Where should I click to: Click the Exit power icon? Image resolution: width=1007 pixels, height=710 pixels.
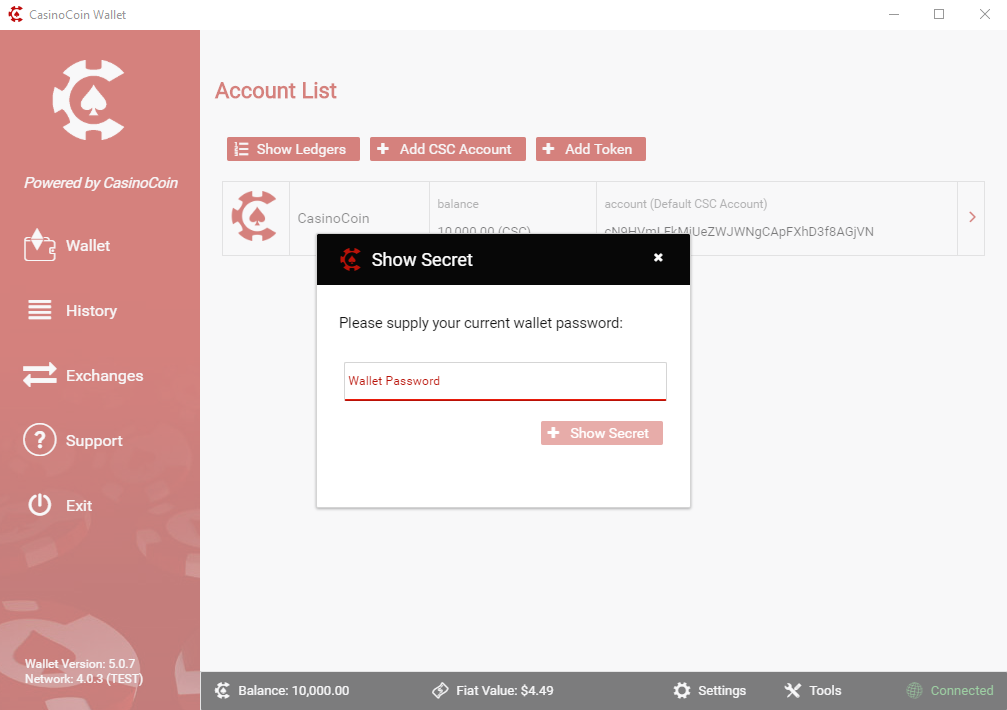point(40,505)
